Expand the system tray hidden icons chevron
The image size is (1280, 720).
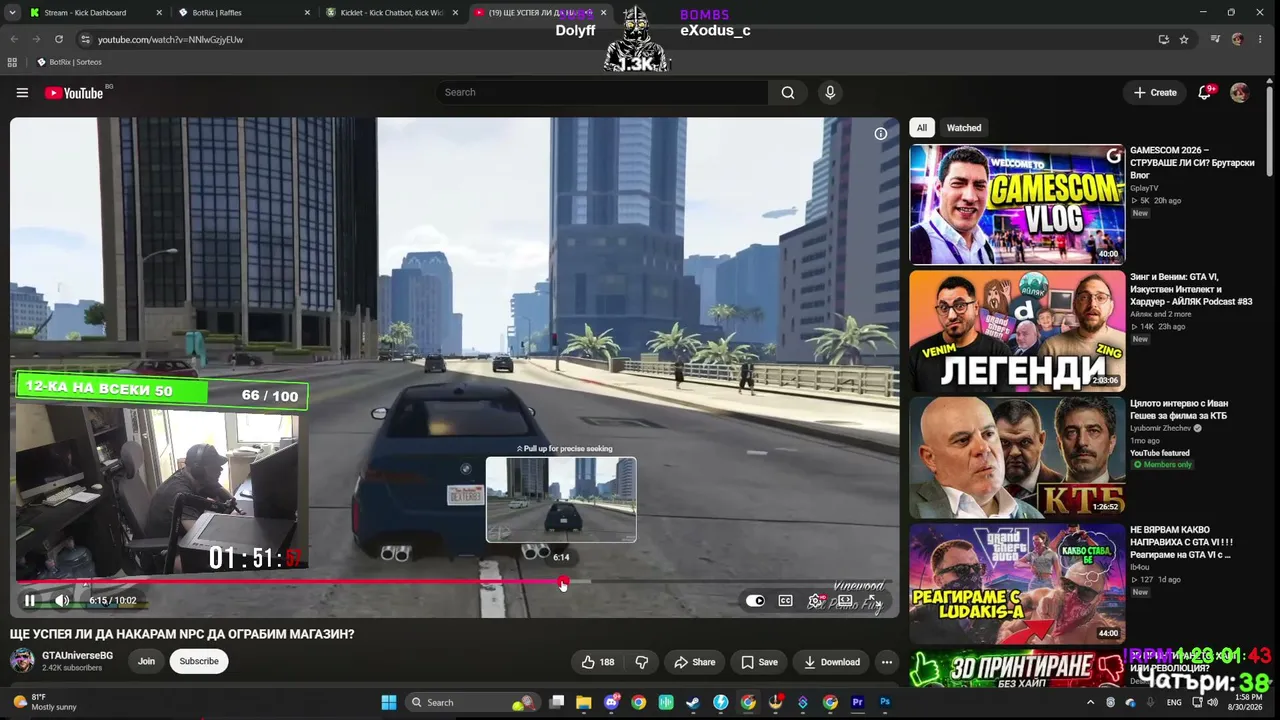point(1090,702)
